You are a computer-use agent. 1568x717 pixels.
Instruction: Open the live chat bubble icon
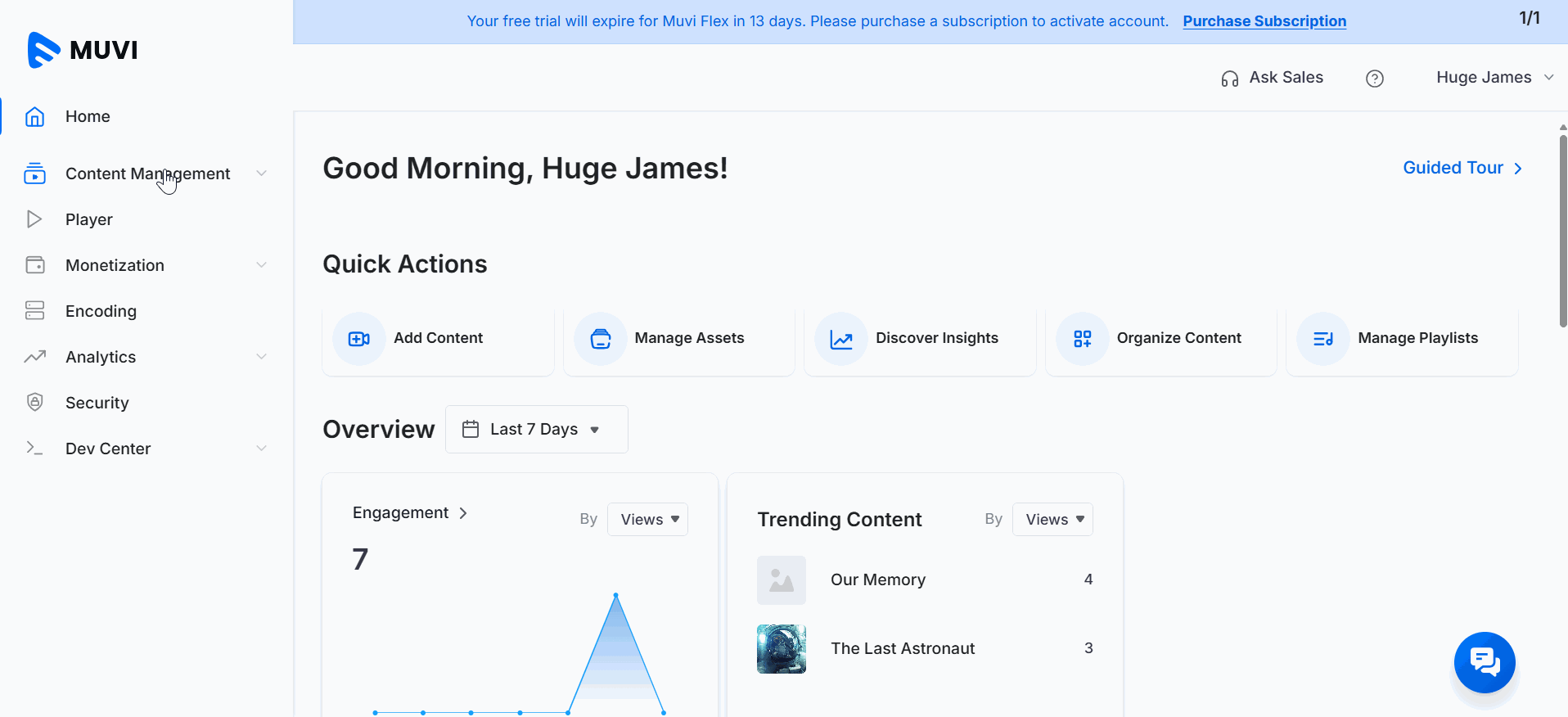pos(1485,662)
